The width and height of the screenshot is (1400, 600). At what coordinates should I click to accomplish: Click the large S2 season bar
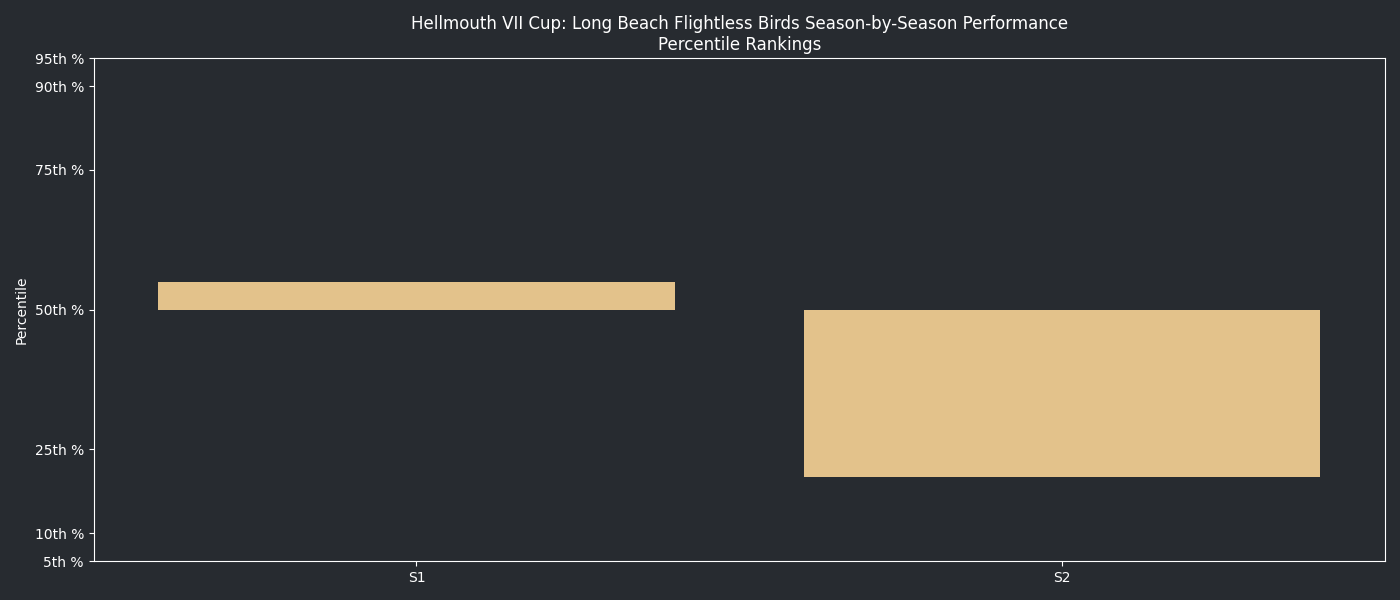1061,393
